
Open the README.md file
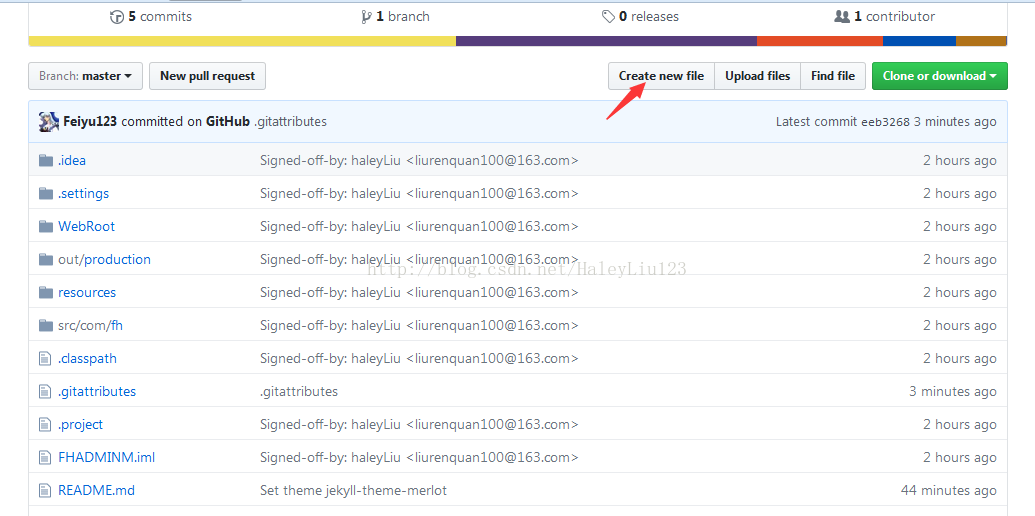coord(96,490)
